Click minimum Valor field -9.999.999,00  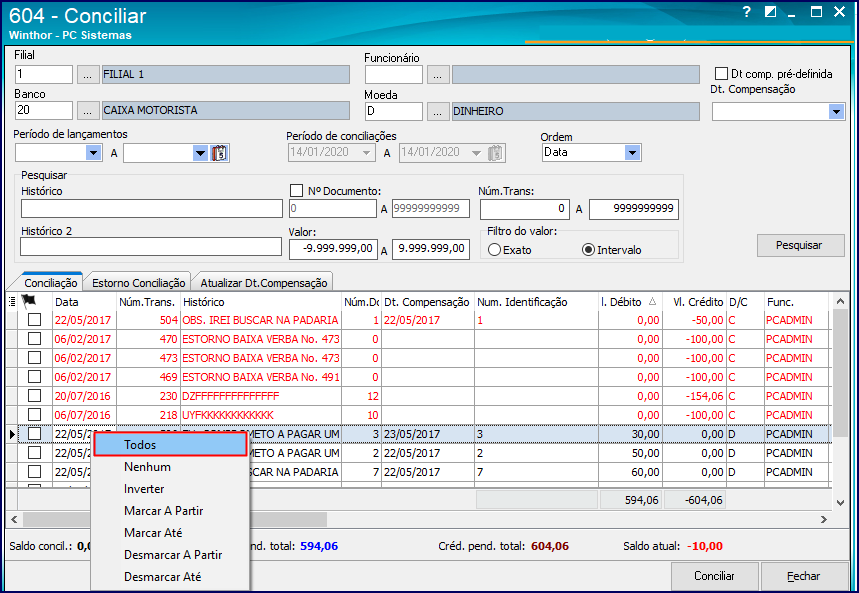[333, 249]
